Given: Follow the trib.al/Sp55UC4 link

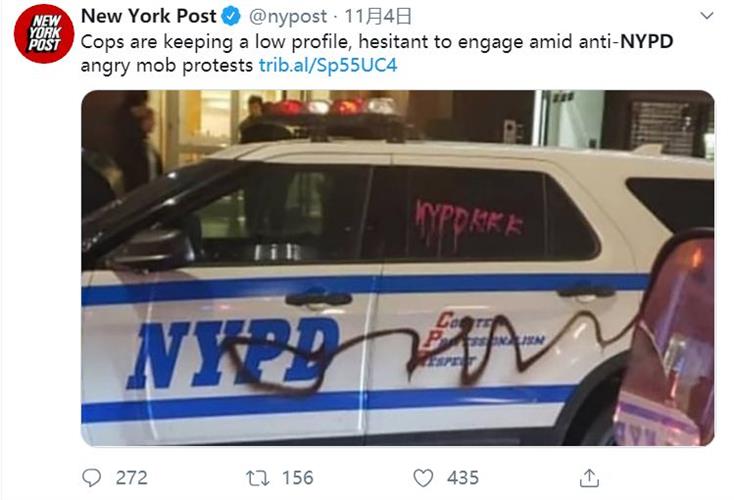Looking at the screenshot, I should [328, 65].
